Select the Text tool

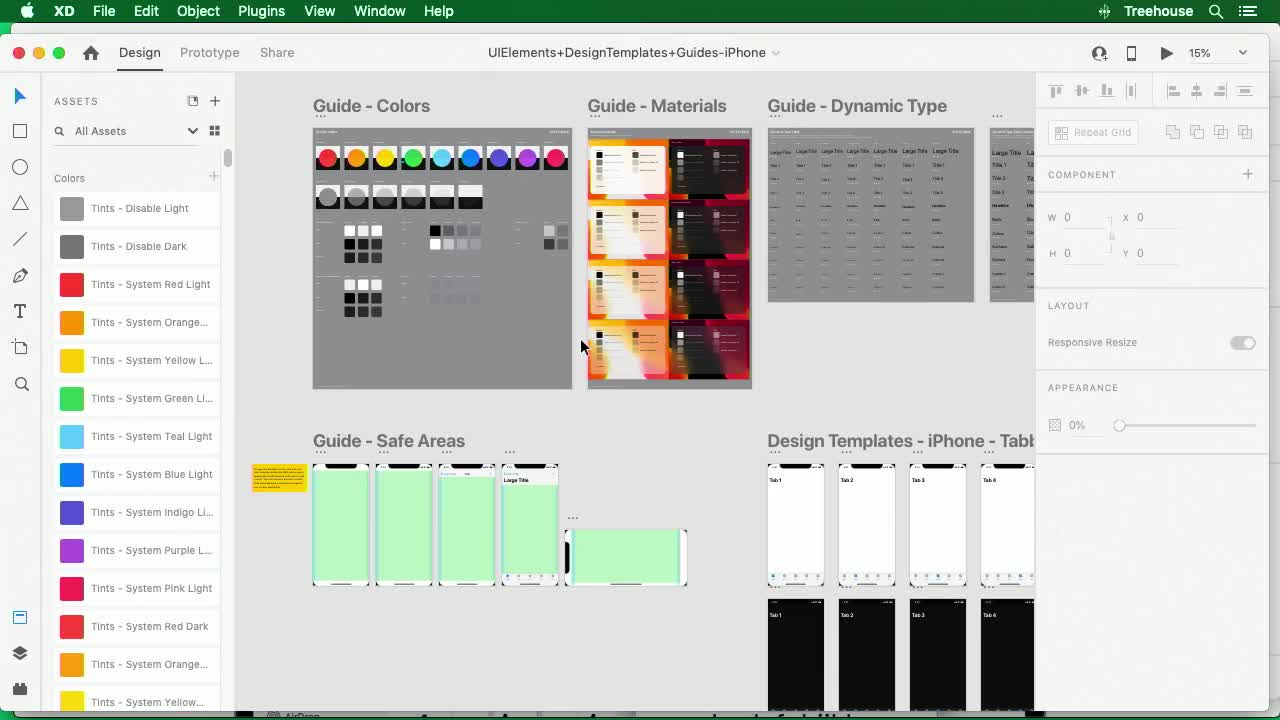coord(20,310)
